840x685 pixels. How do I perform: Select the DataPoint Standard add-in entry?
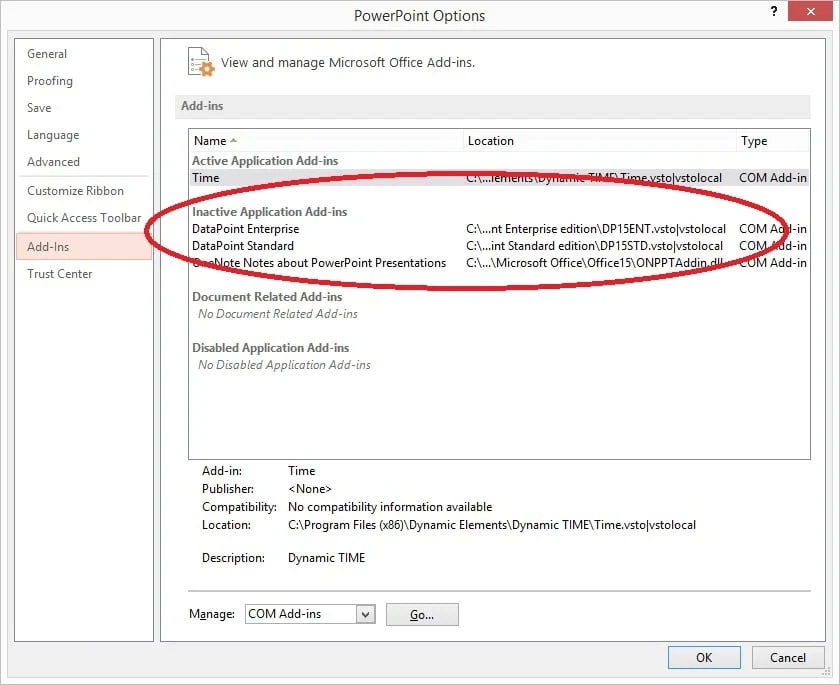coord(243,246)
